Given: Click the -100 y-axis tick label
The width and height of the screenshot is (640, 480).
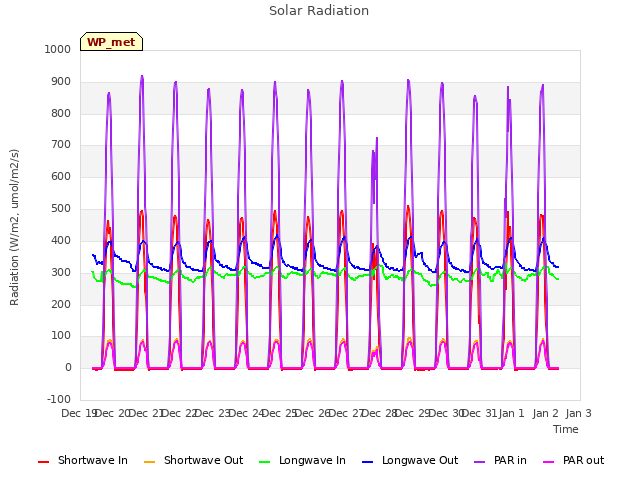Looking at the screenshot, I should [x=59, y=399].
